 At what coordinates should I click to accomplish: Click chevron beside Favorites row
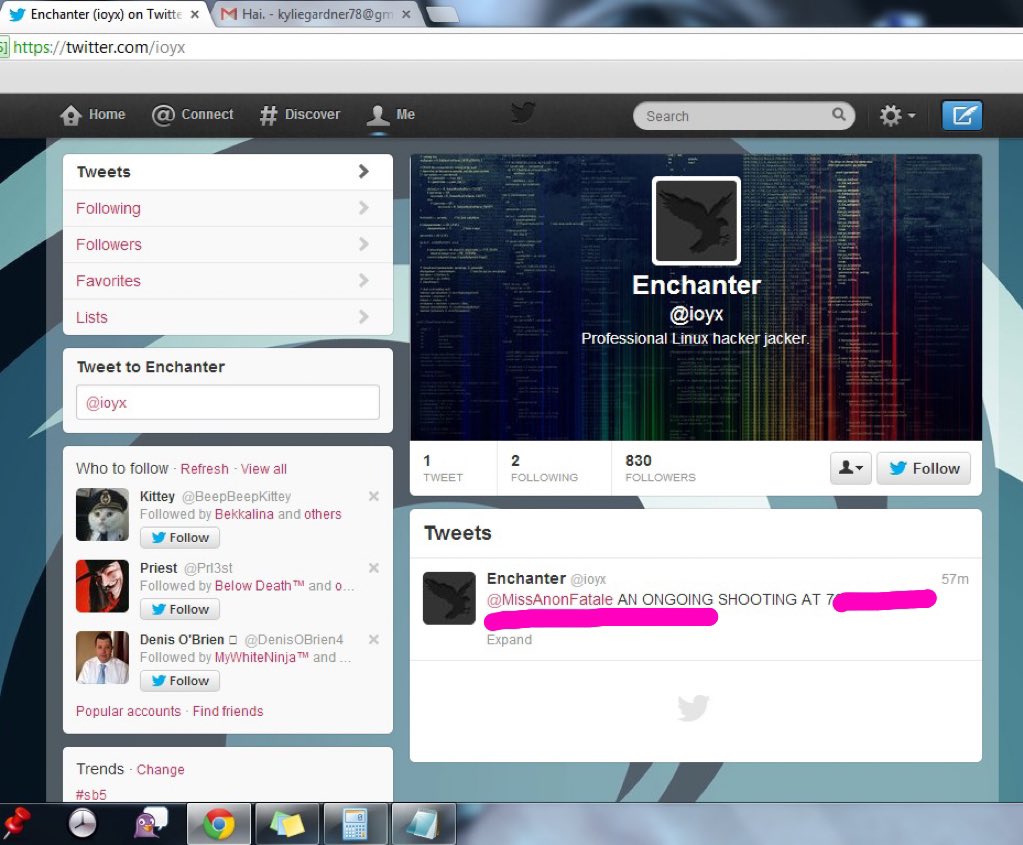tap(363, 281)
